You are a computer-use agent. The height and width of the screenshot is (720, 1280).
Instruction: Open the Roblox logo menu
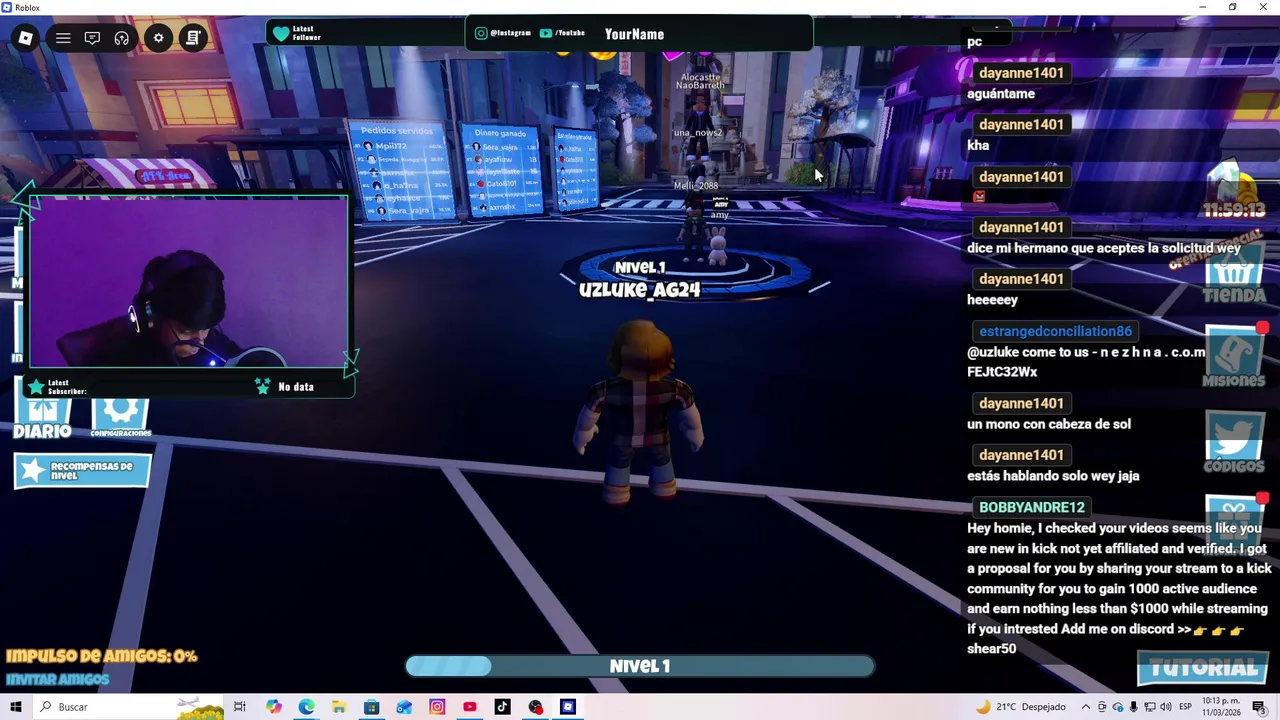pos(26,38)
